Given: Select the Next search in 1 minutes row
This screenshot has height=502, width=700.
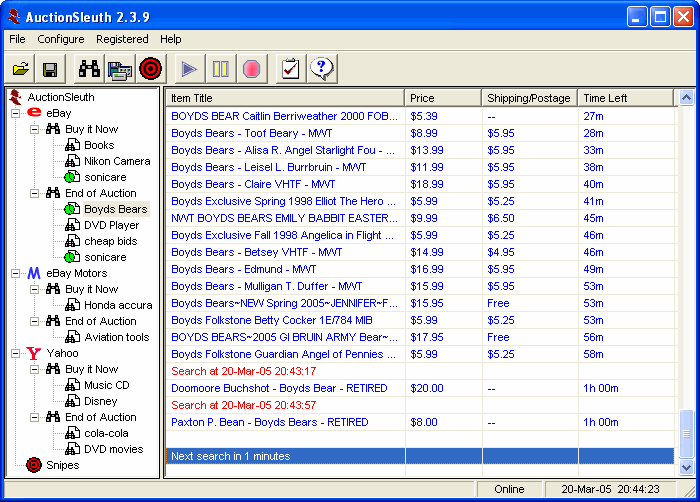Looking at the screenshot, I should 420,456.
